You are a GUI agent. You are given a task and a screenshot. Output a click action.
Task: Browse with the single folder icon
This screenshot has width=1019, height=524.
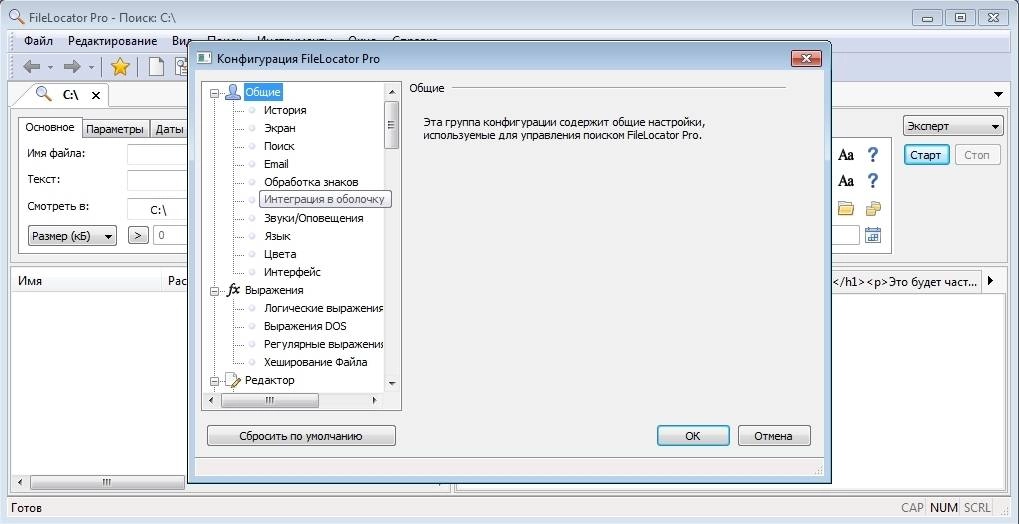pos(845,208)
